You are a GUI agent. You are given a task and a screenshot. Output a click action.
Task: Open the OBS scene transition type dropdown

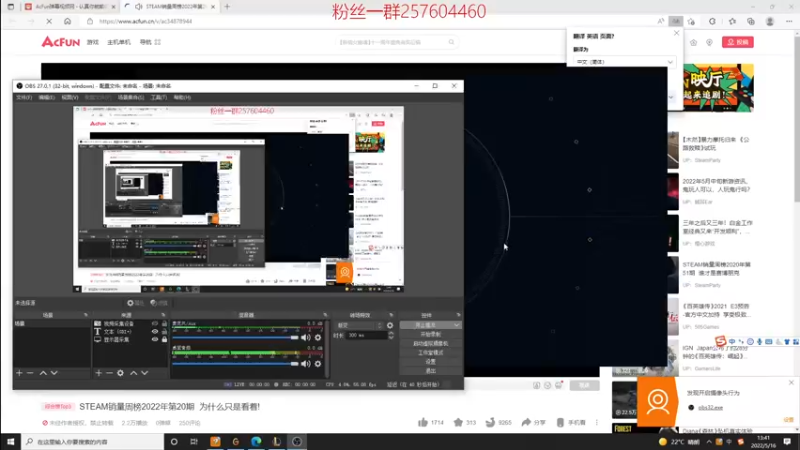coord(359,325)
